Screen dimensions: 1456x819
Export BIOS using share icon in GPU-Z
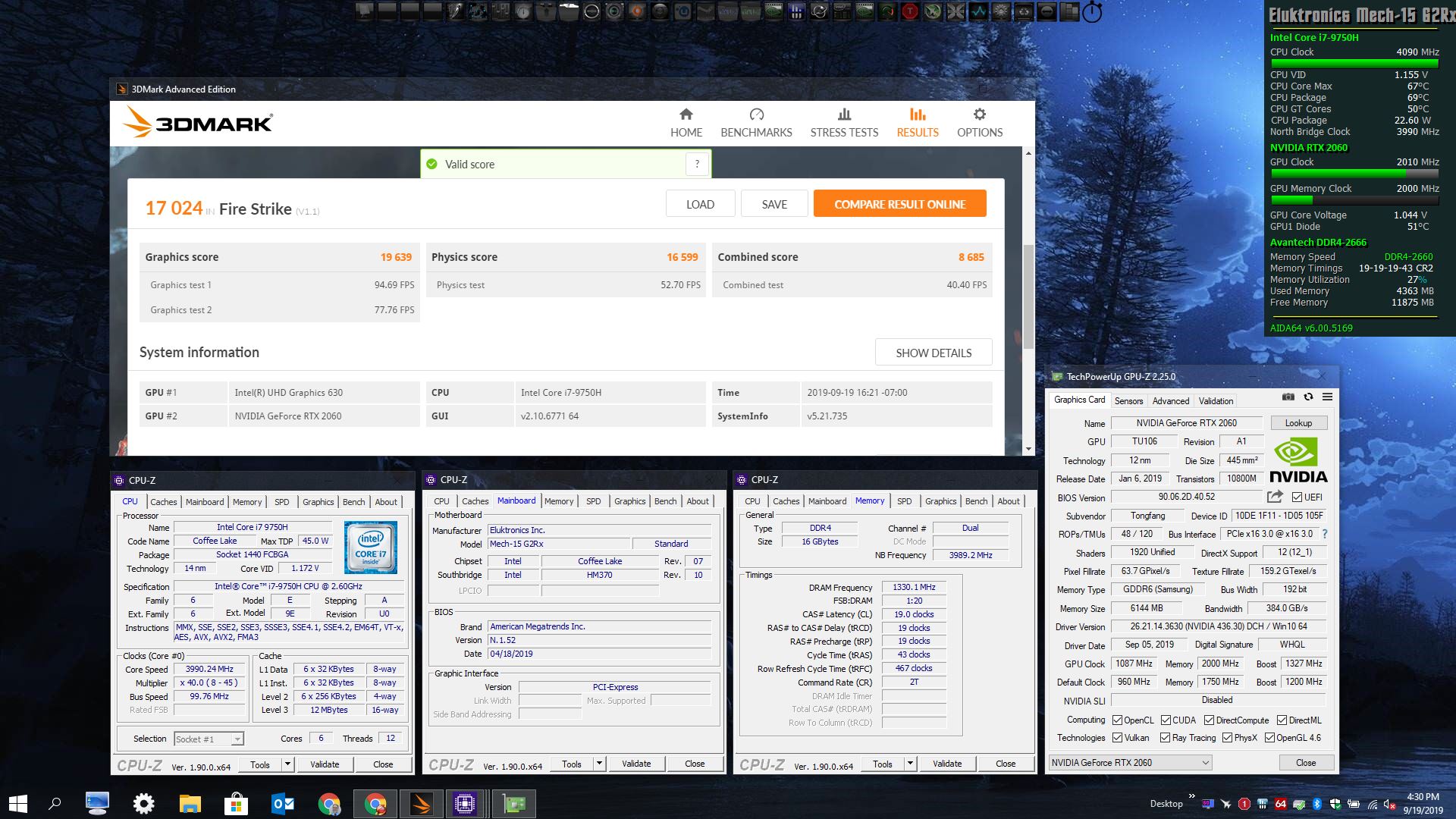click(1275, 497)
